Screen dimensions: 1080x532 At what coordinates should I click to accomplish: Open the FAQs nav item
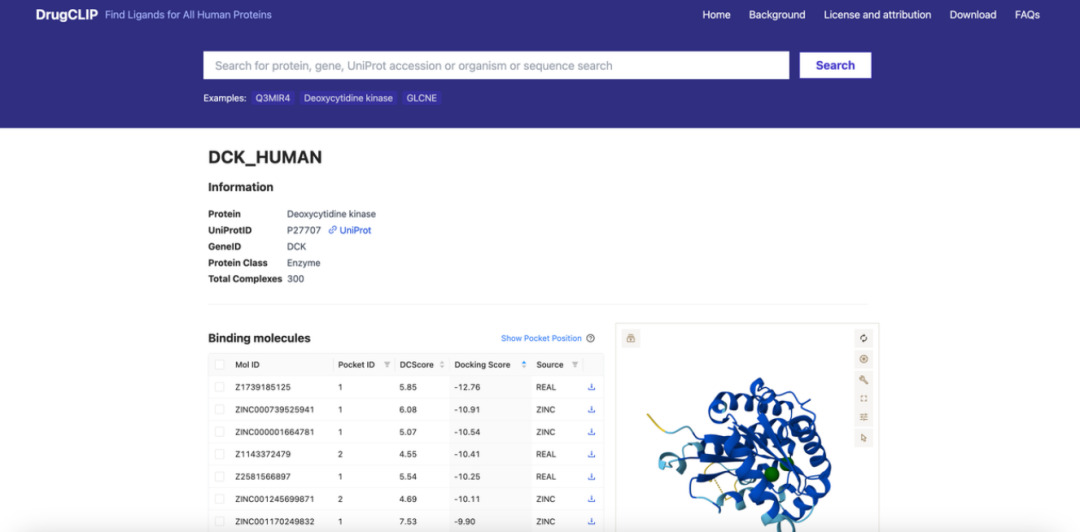[1027, 14]
